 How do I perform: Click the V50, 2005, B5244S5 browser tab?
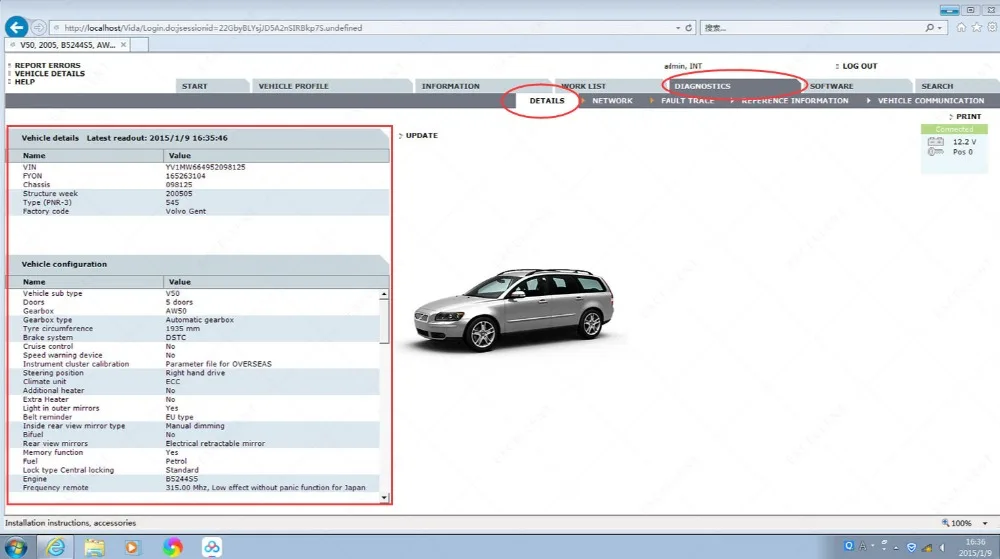coord(67,45)
